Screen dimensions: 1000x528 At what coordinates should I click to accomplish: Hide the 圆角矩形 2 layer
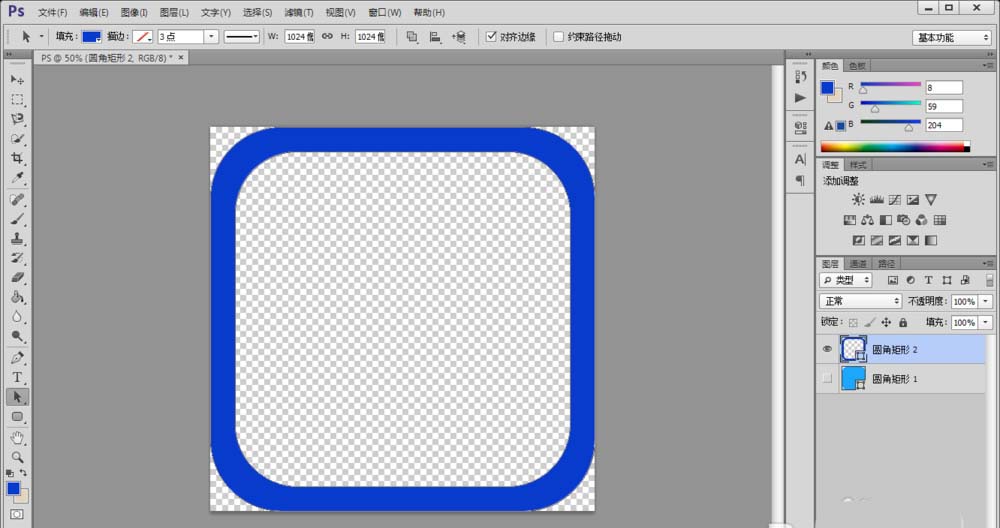[x=827, y=349]
